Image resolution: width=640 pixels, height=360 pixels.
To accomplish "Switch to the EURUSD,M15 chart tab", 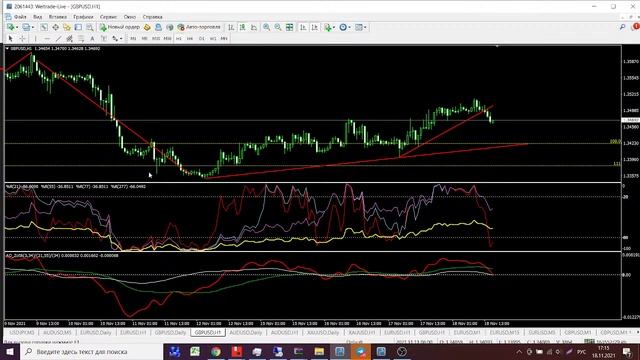I will [x=504, y=333].
